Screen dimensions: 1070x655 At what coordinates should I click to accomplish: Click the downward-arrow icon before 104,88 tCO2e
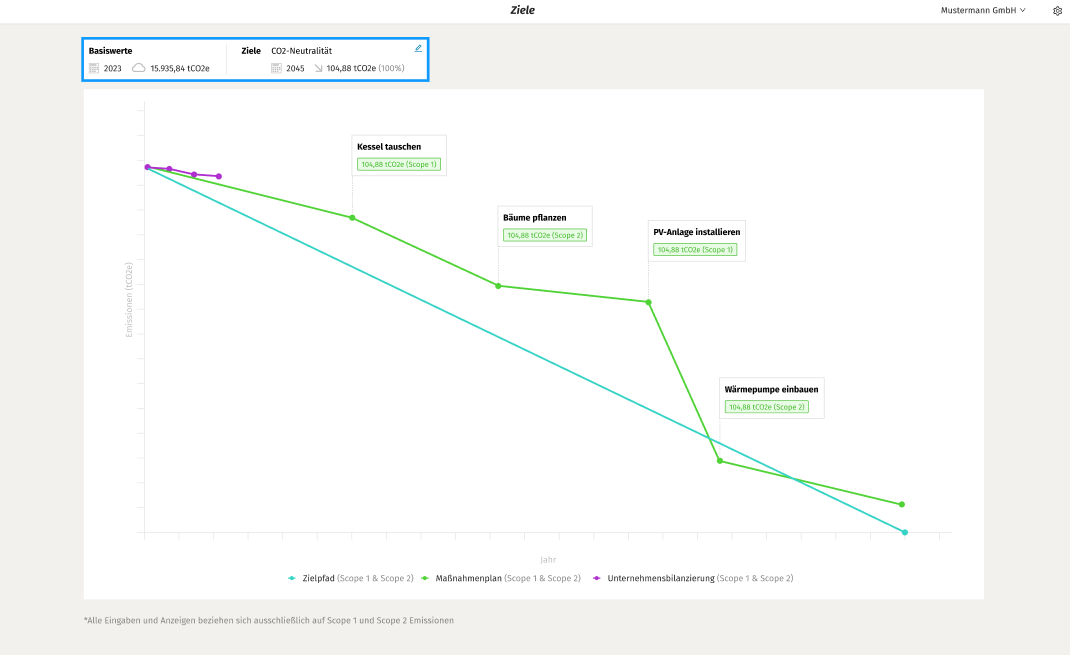coord(319,68)
